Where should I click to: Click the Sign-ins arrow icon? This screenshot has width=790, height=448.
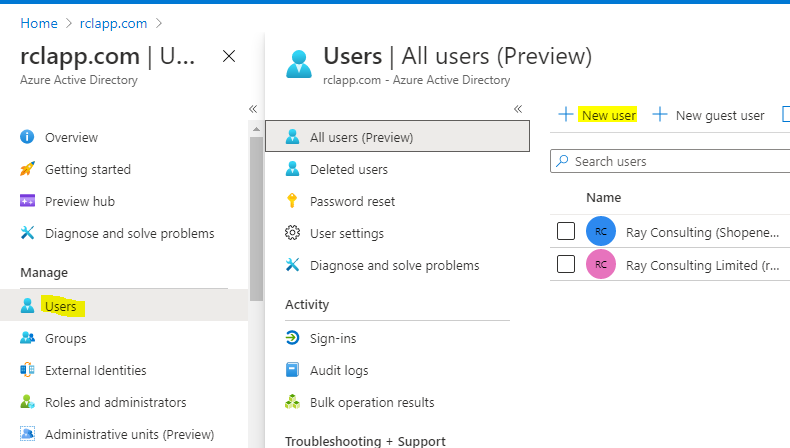[x=292, y=338]
